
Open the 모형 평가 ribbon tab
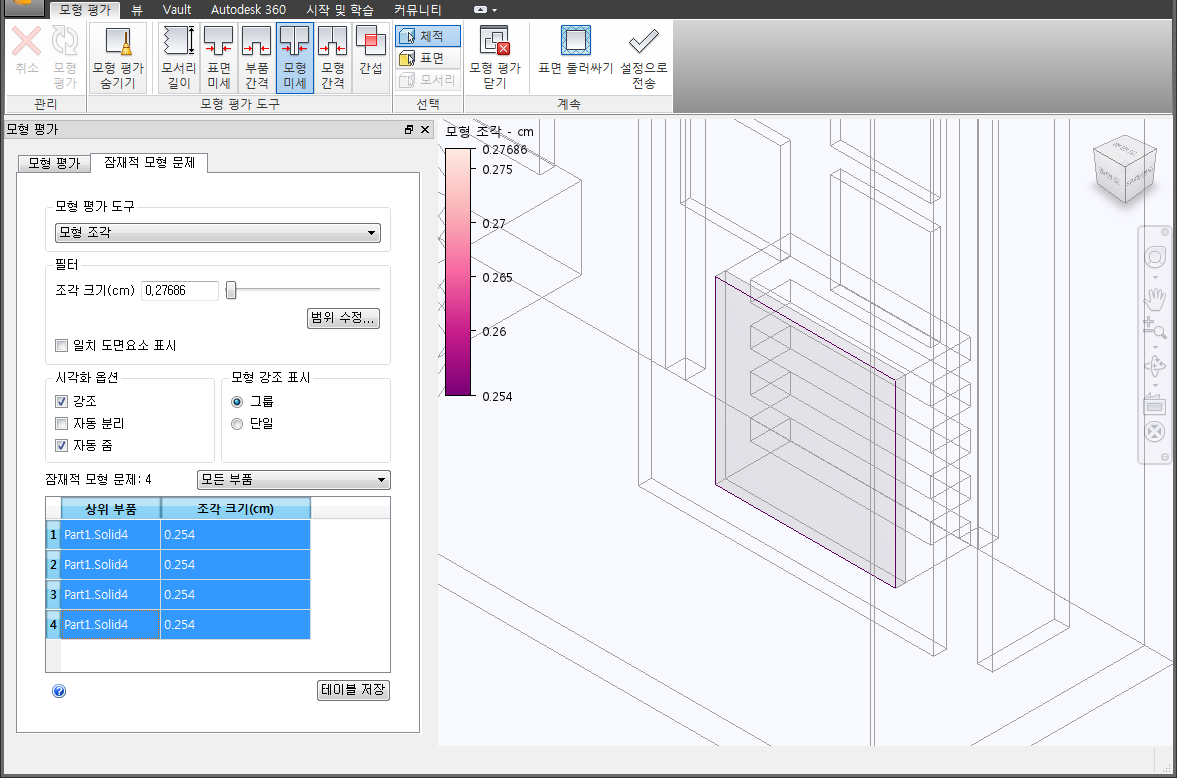click(x=85, y=11)
